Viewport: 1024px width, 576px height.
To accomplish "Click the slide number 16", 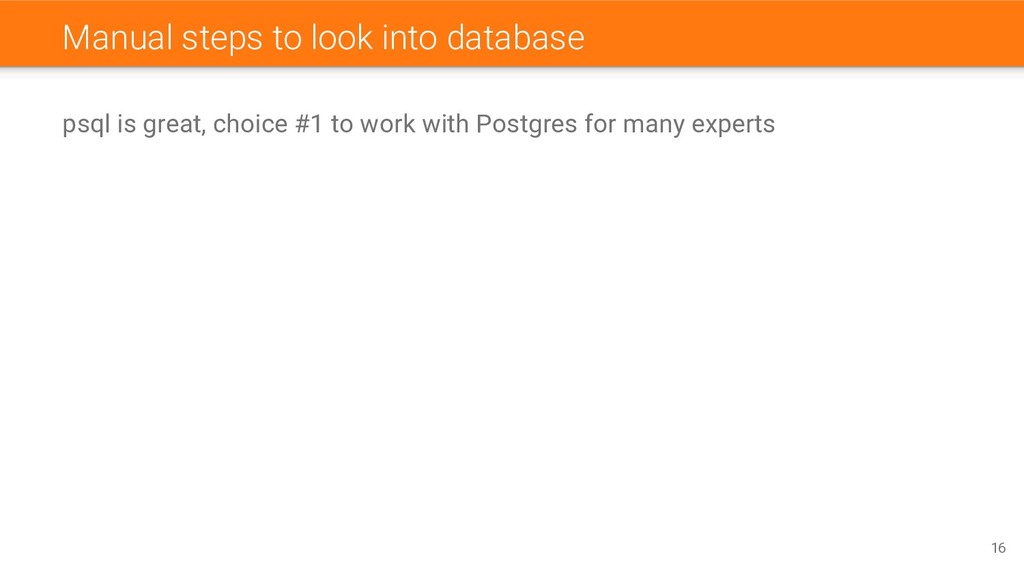I will (x=998, y=548).
